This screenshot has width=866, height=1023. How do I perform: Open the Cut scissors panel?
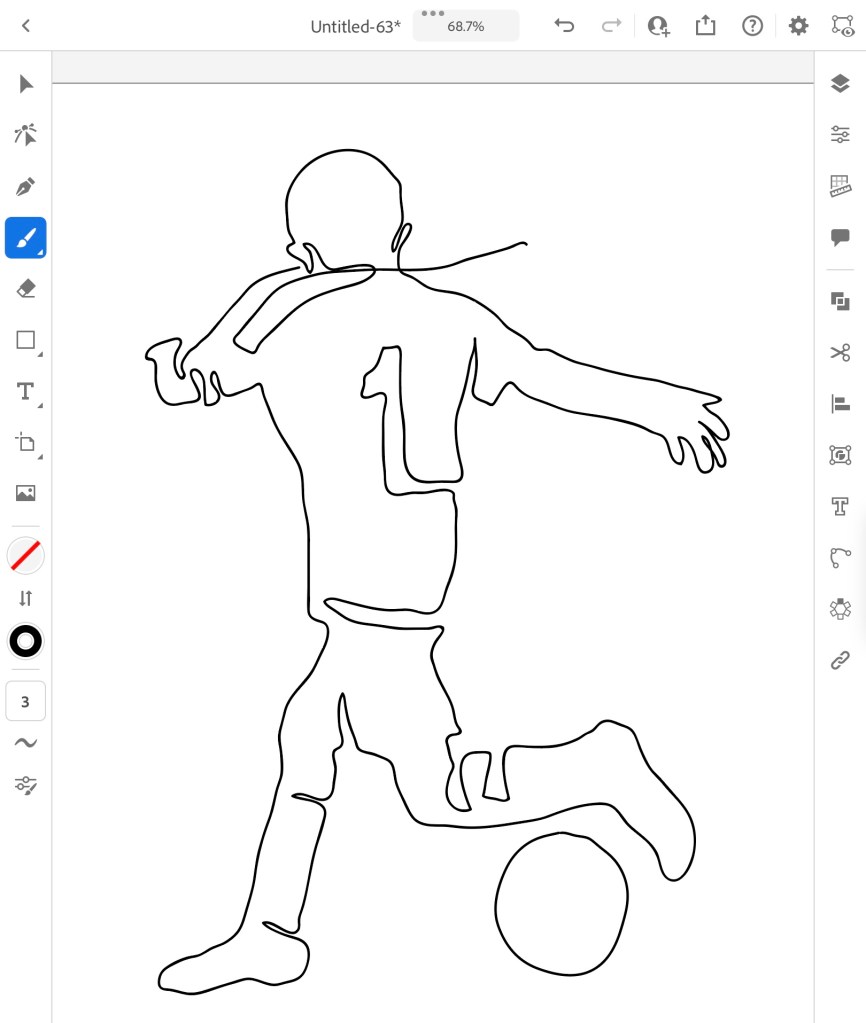pyautogui.click(x=840, y=352)
